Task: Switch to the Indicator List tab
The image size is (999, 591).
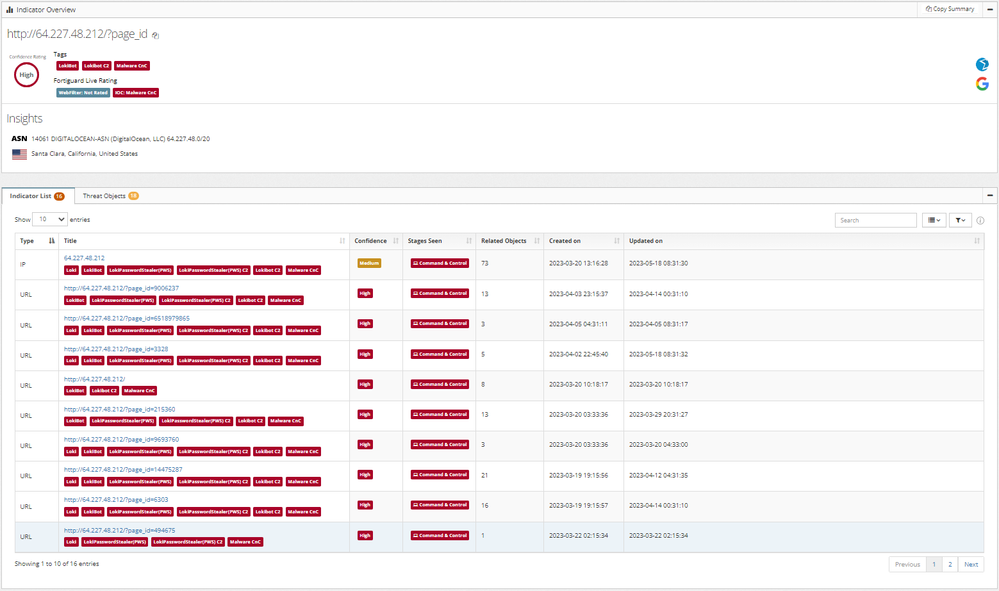Action: 37,196
